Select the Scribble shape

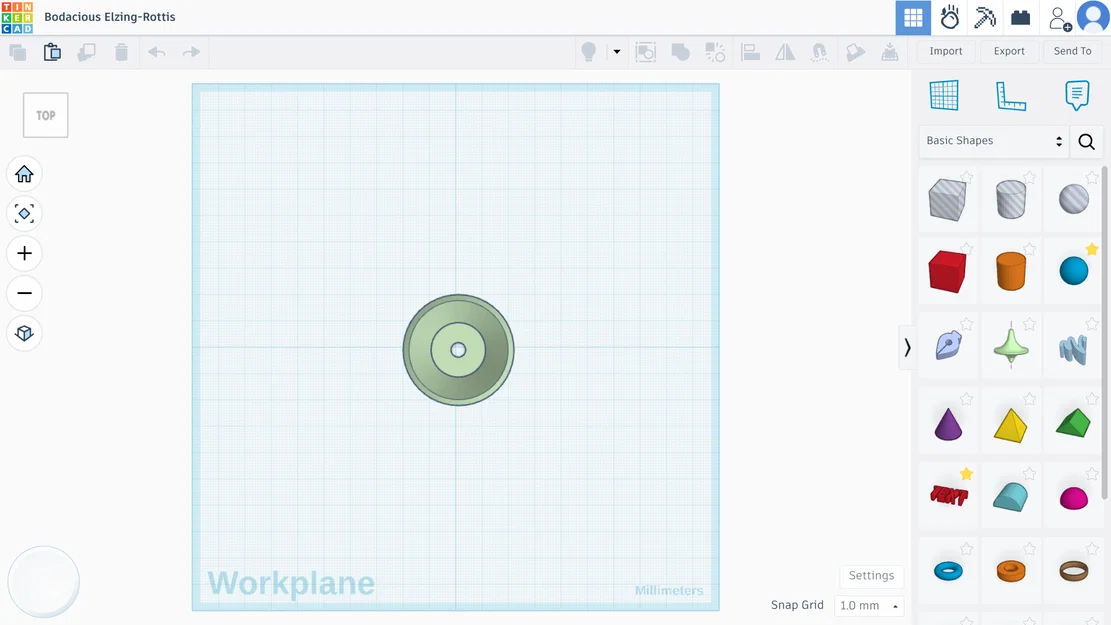point(947,347)
